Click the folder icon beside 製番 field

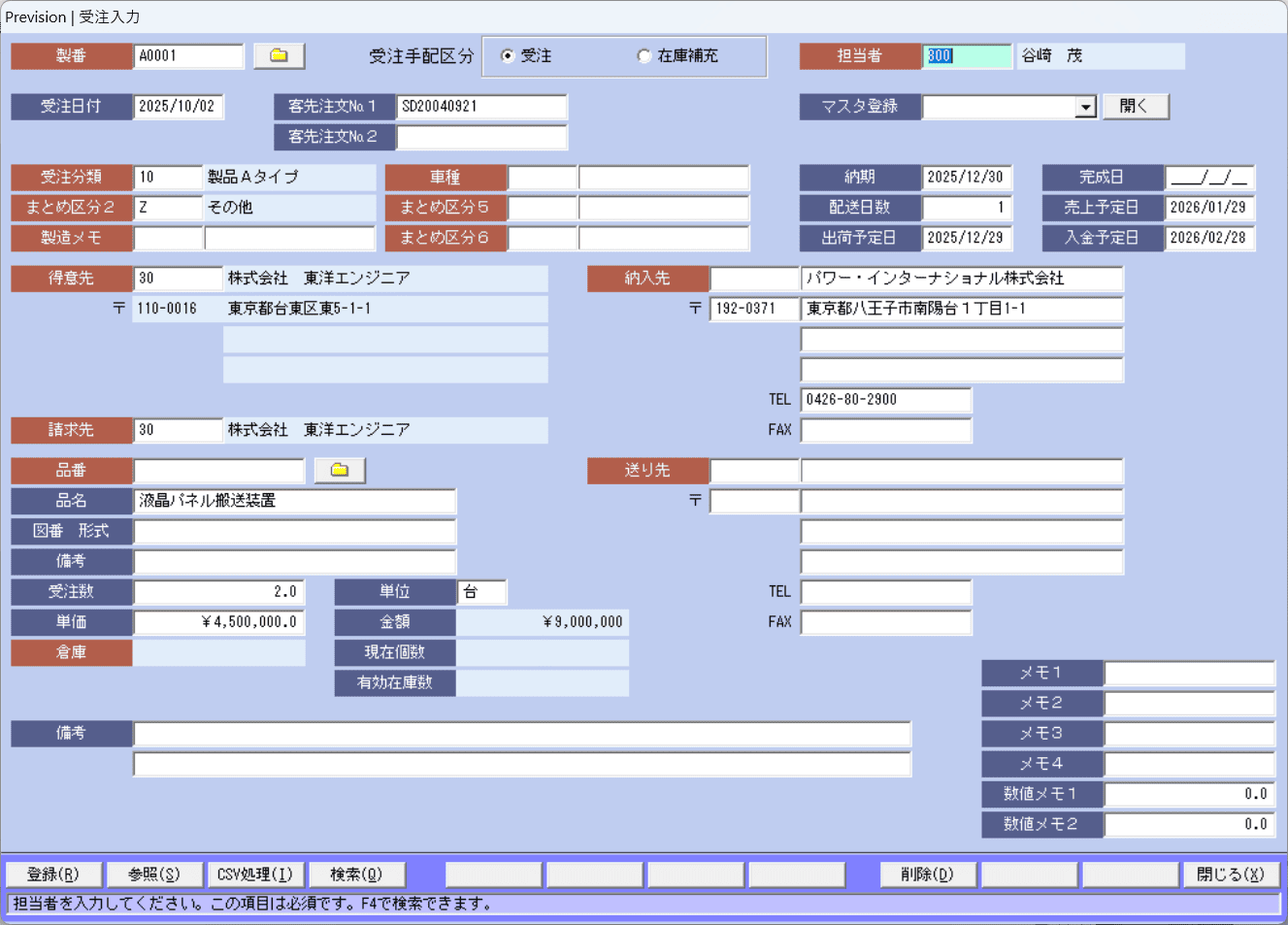click(279, 56)
